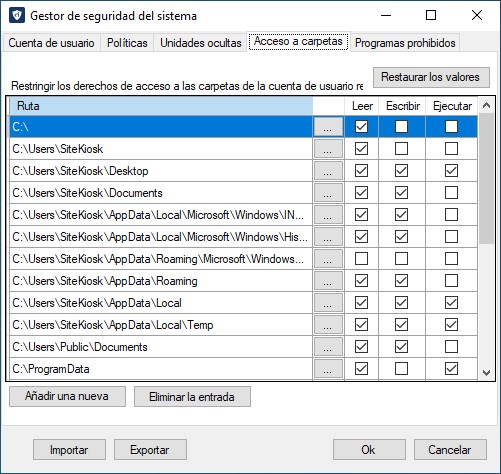Click Añadir una nueva button

pyautogui.click(x=67, y=396)
